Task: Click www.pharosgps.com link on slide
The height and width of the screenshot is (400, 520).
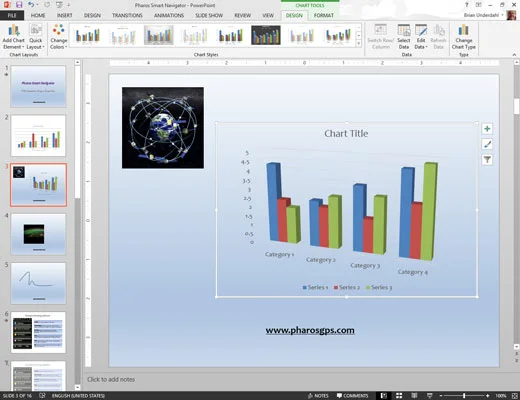Action: [310, 330]
